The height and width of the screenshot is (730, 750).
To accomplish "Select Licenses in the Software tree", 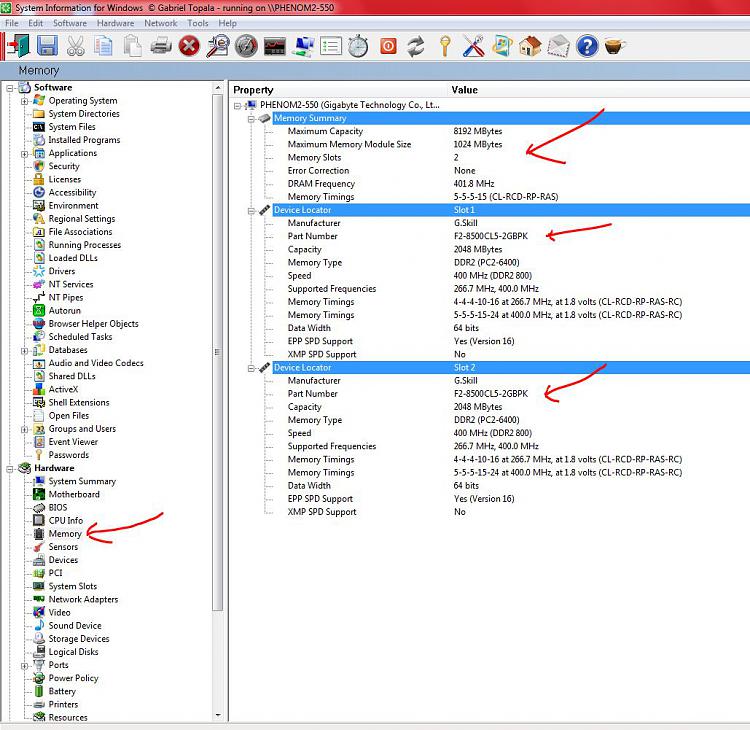I will tap(65, 179).
